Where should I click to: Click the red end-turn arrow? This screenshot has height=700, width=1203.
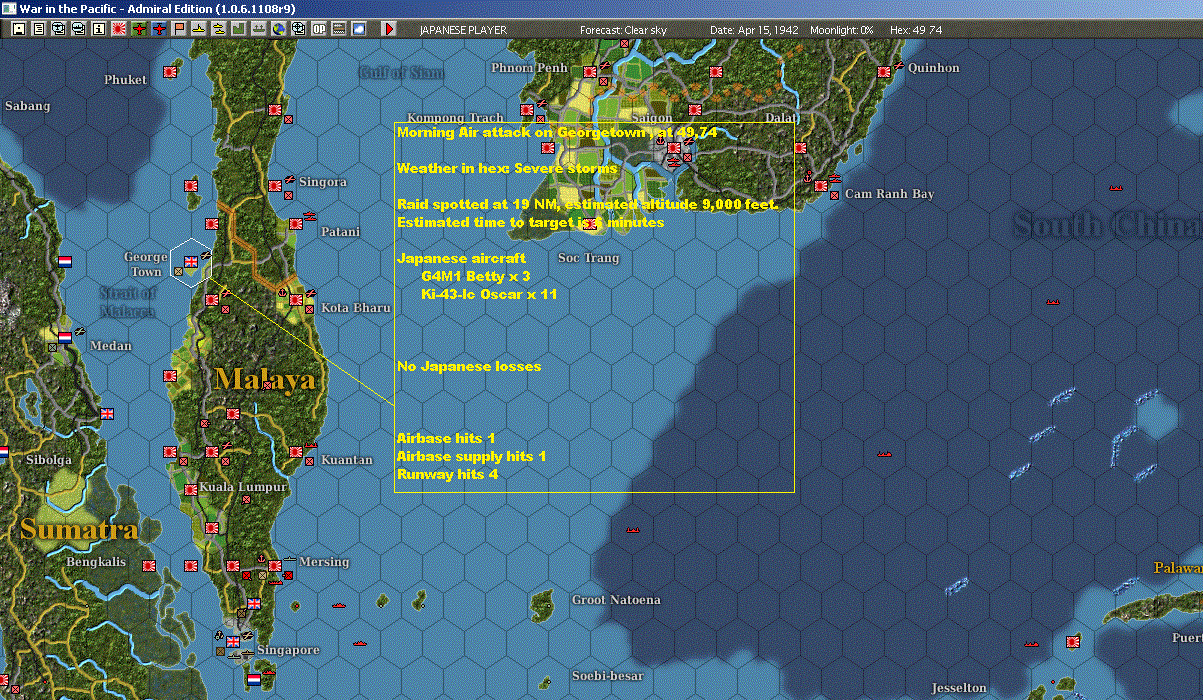[389, 29]
